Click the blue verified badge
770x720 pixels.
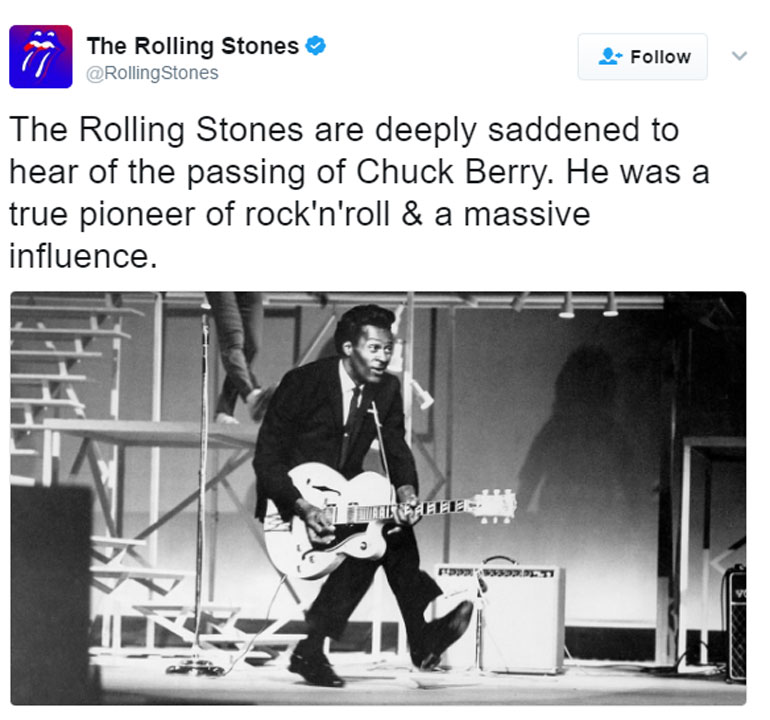click(315, 46)
